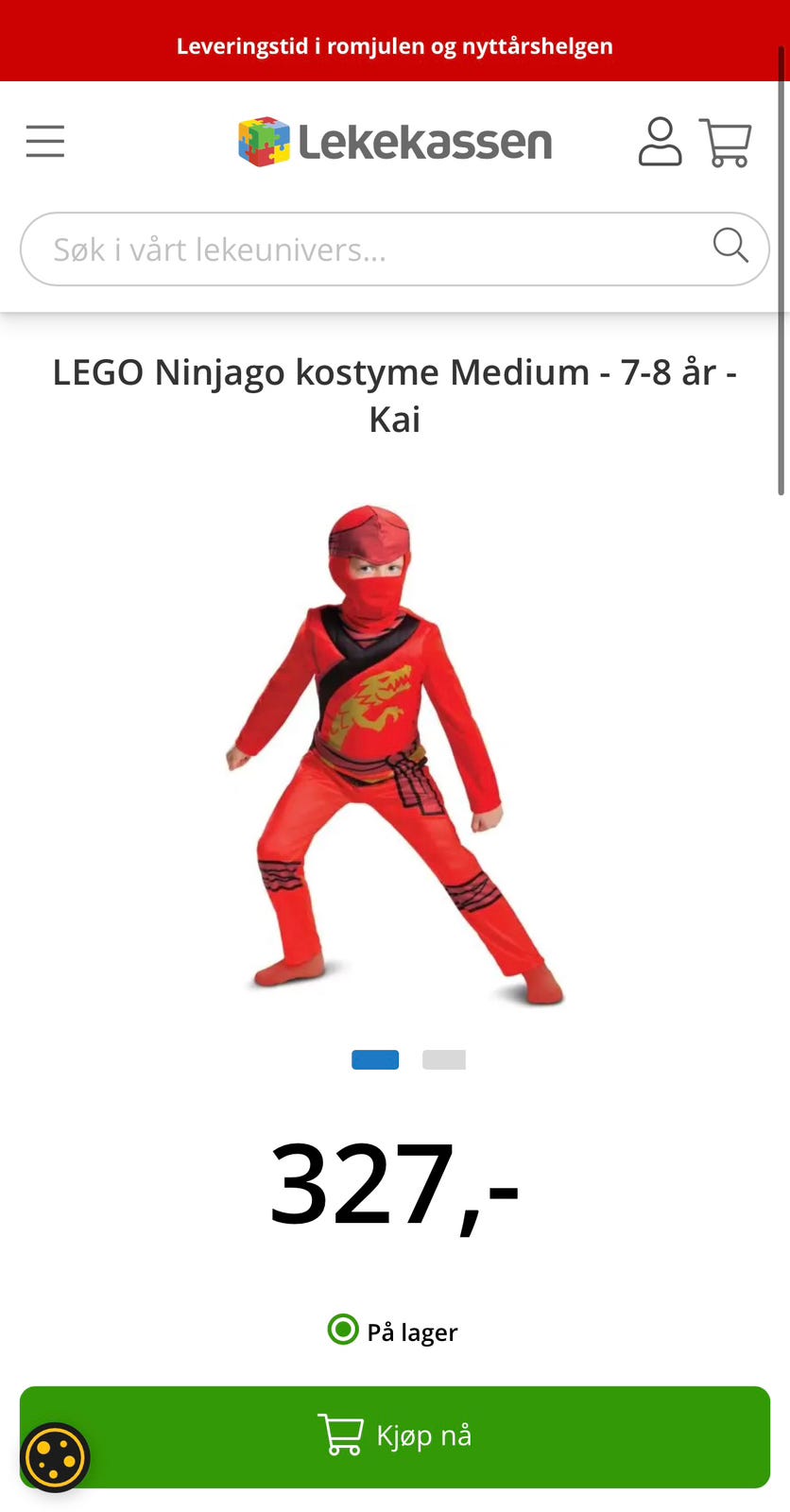Open cookie settings round icon
The width and height of the screenshot is (790, 1512).
[55, 1457]
